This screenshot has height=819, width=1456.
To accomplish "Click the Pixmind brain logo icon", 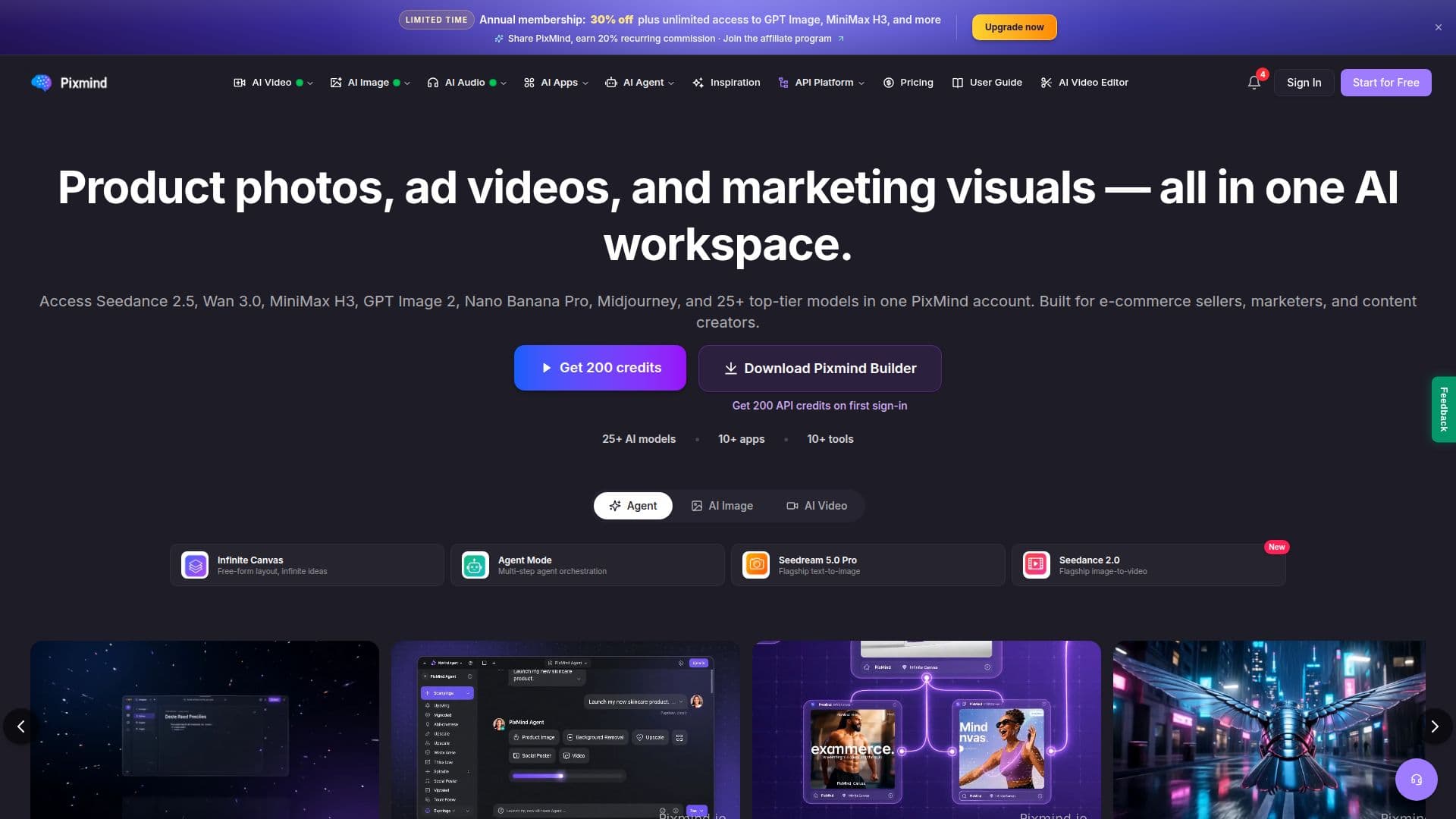I will [x=41, y=83].
